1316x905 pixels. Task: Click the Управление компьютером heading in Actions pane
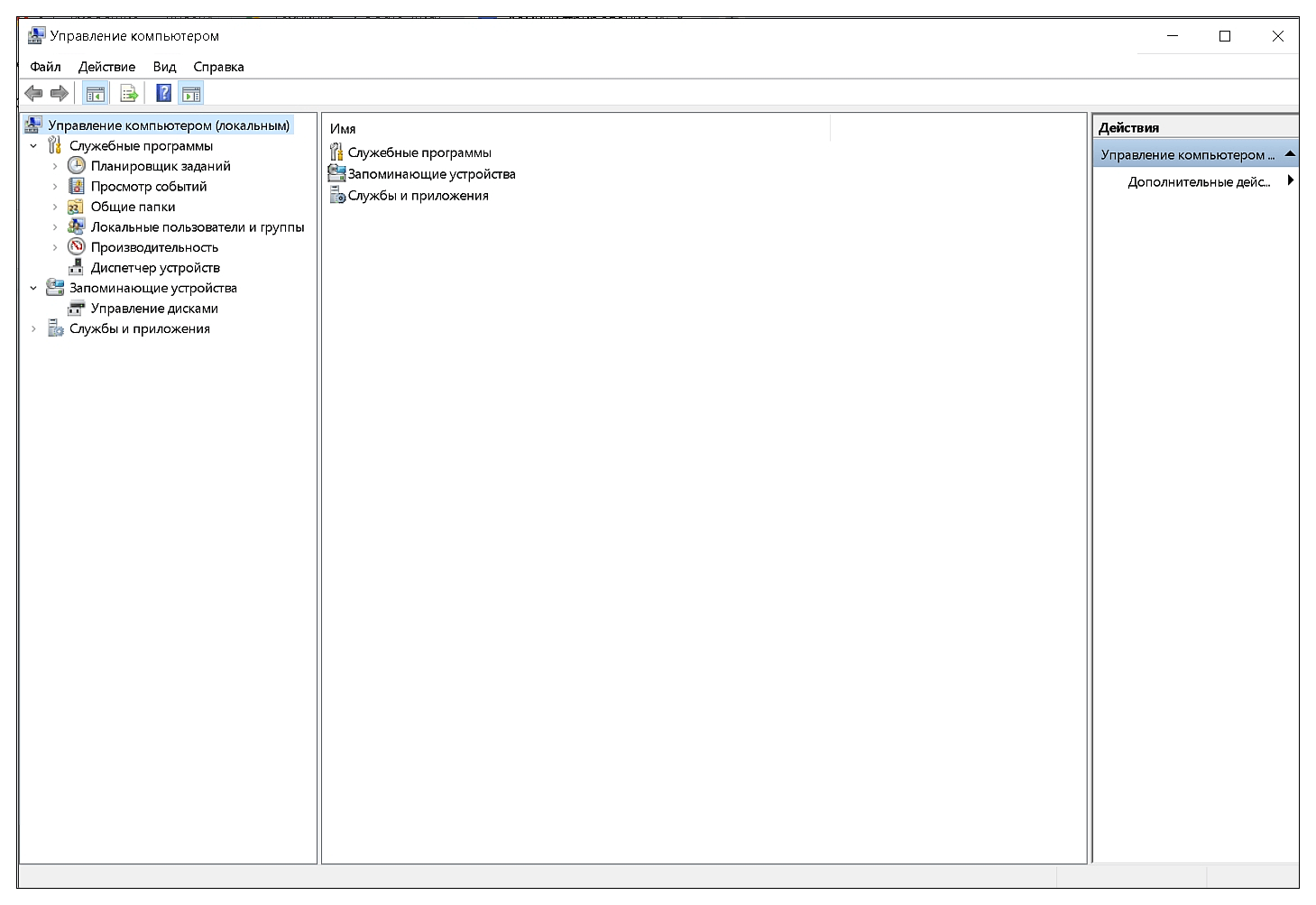coord(1187,154)
